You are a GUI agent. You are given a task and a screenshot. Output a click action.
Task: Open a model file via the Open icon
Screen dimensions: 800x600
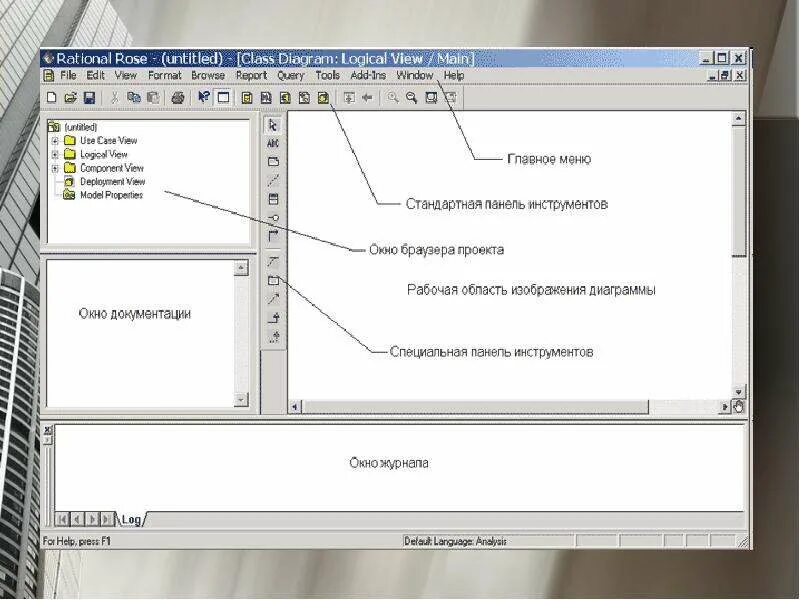[x=70, y=97]
